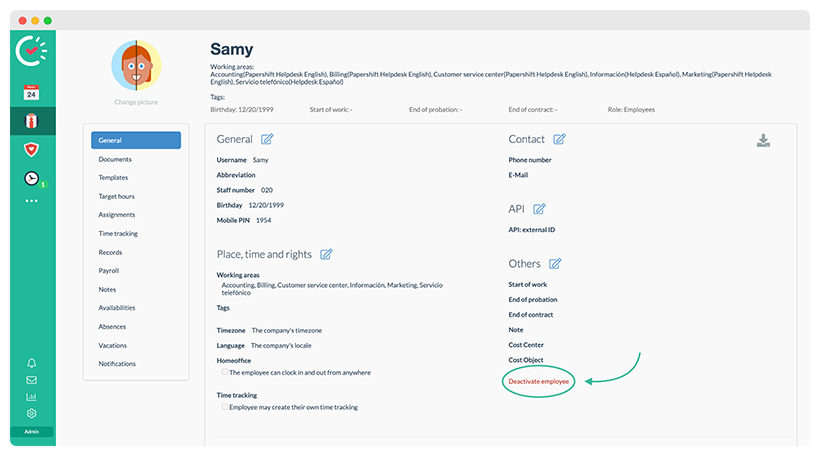The width and height of the screenshot is (820, 456).
Task: Open the Assignments tab
Action: point(117,214)
